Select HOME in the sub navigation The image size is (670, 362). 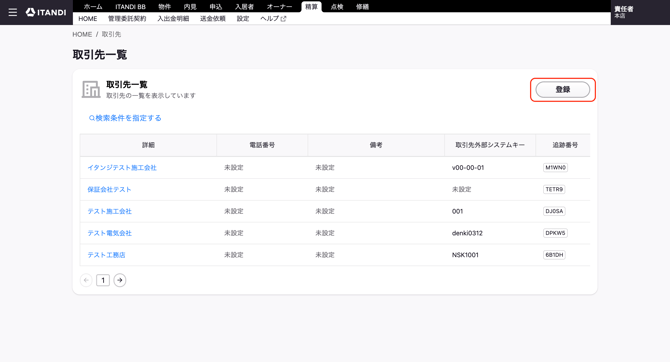tap(88, 18)
